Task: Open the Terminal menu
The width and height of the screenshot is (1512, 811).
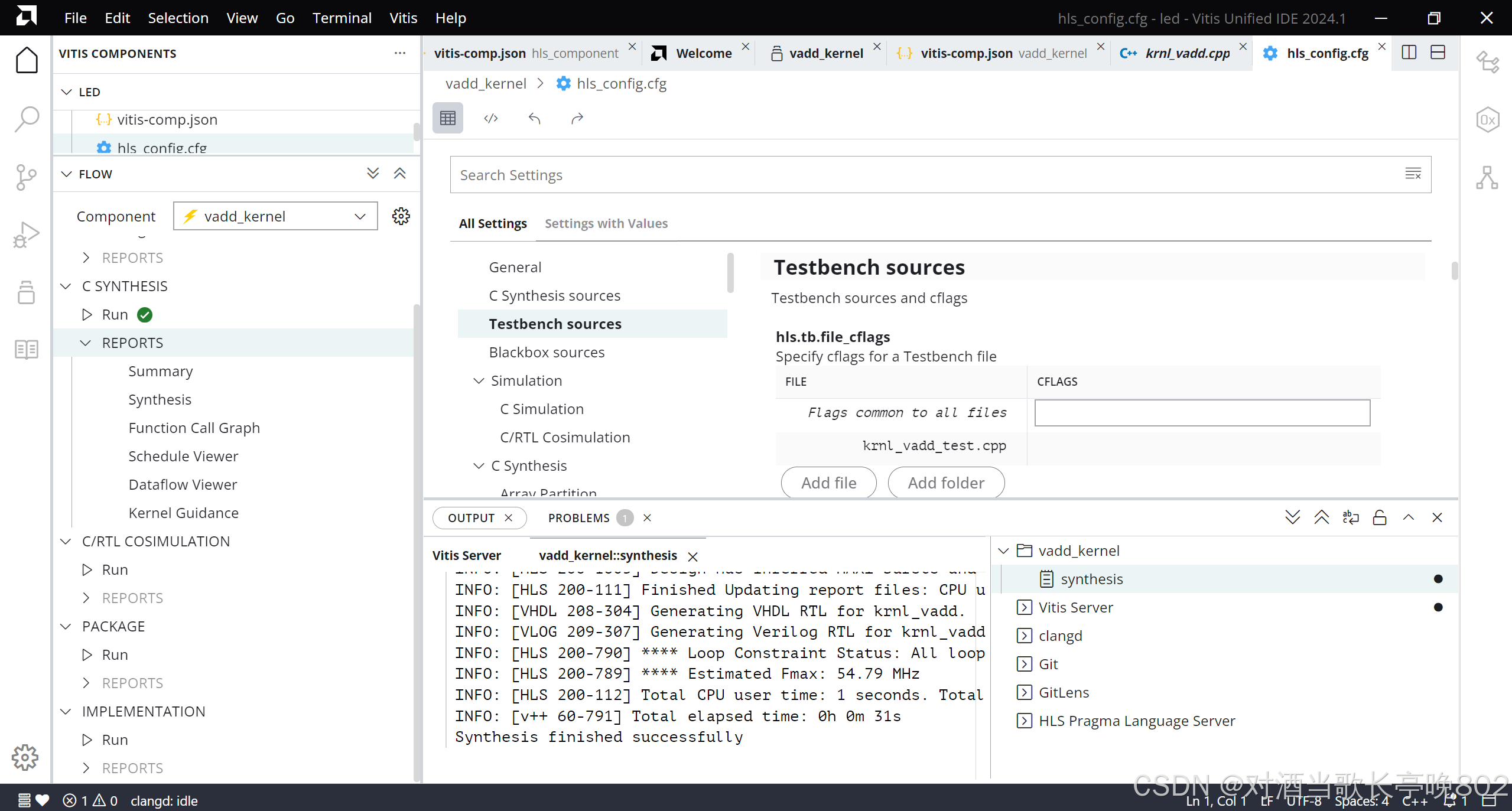Action: coord(342,18)
